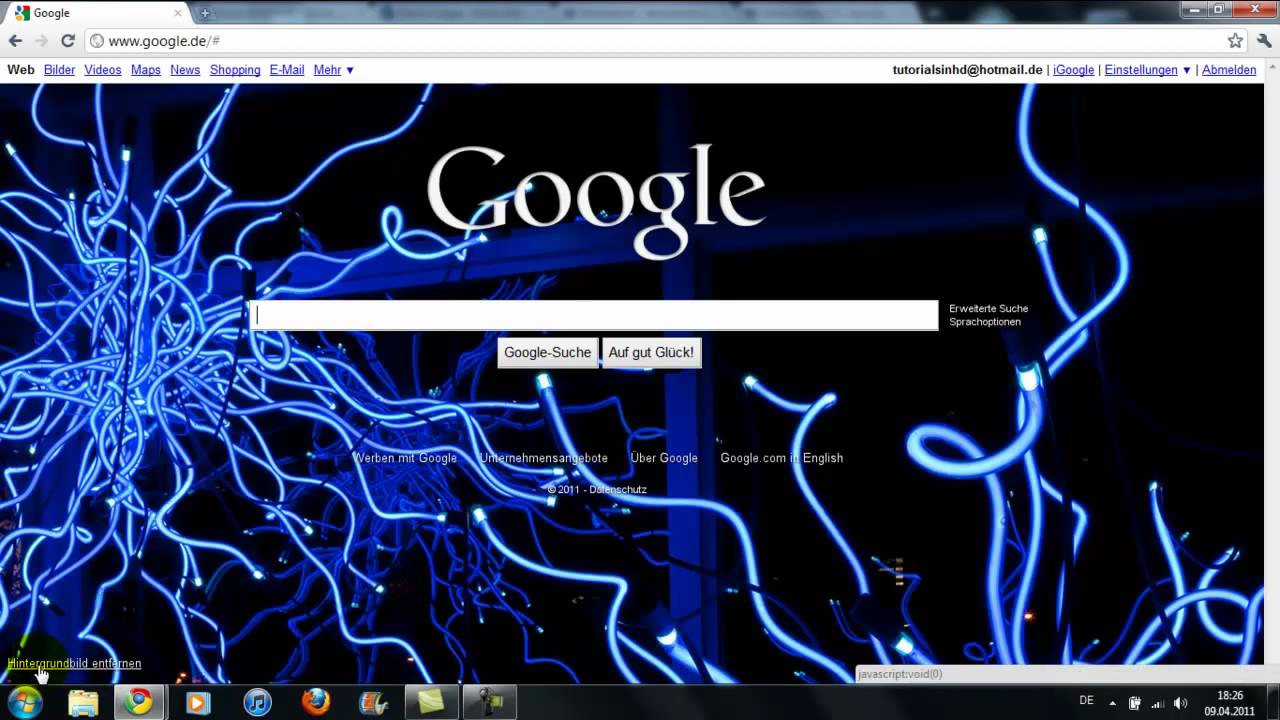Show hidden system tray icons
The width and height of the screenshot is (1280, 720).
1113,702
